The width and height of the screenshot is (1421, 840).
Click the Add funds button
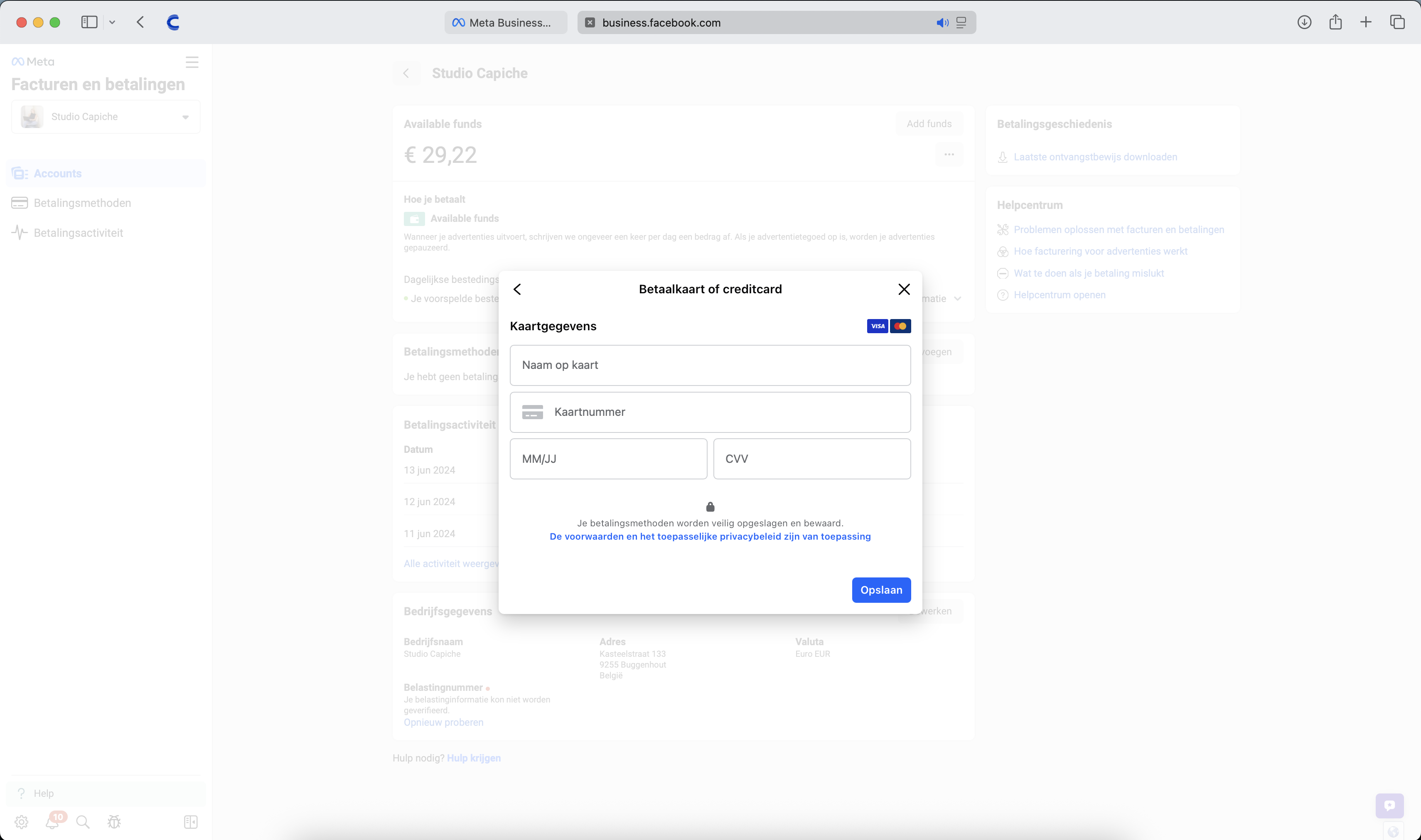pos(929,123)
